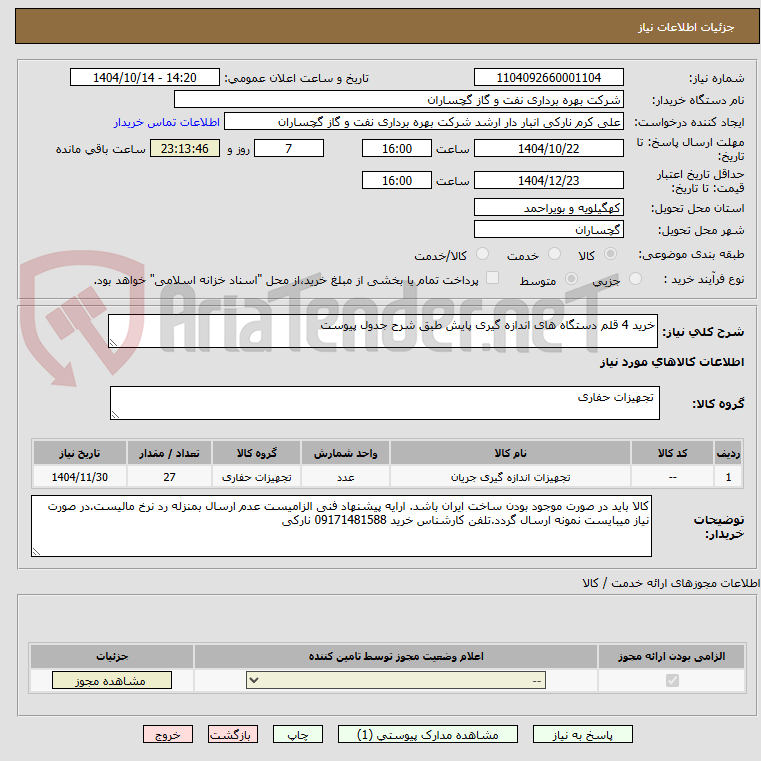Viewport: 761px width, 761px height.
Task: Click the general need description textarea
Action: 382,331
